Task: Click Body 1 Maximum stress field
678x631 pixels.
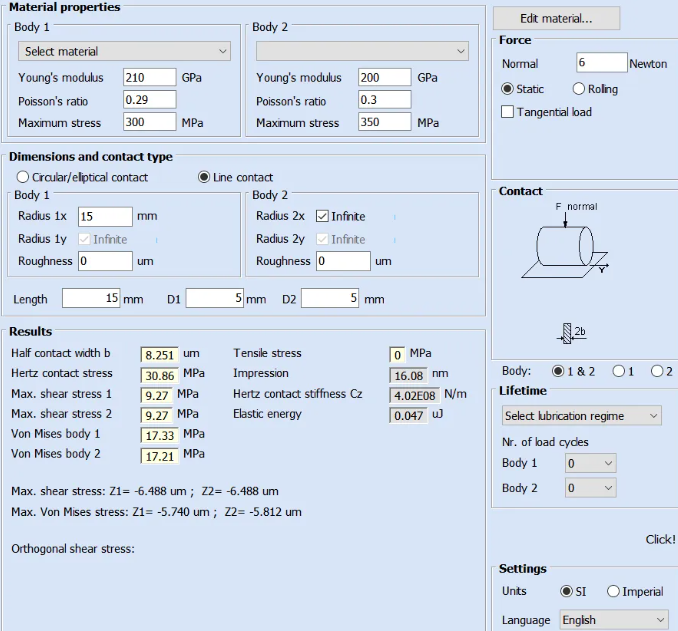Action: [x=150, y=122]
